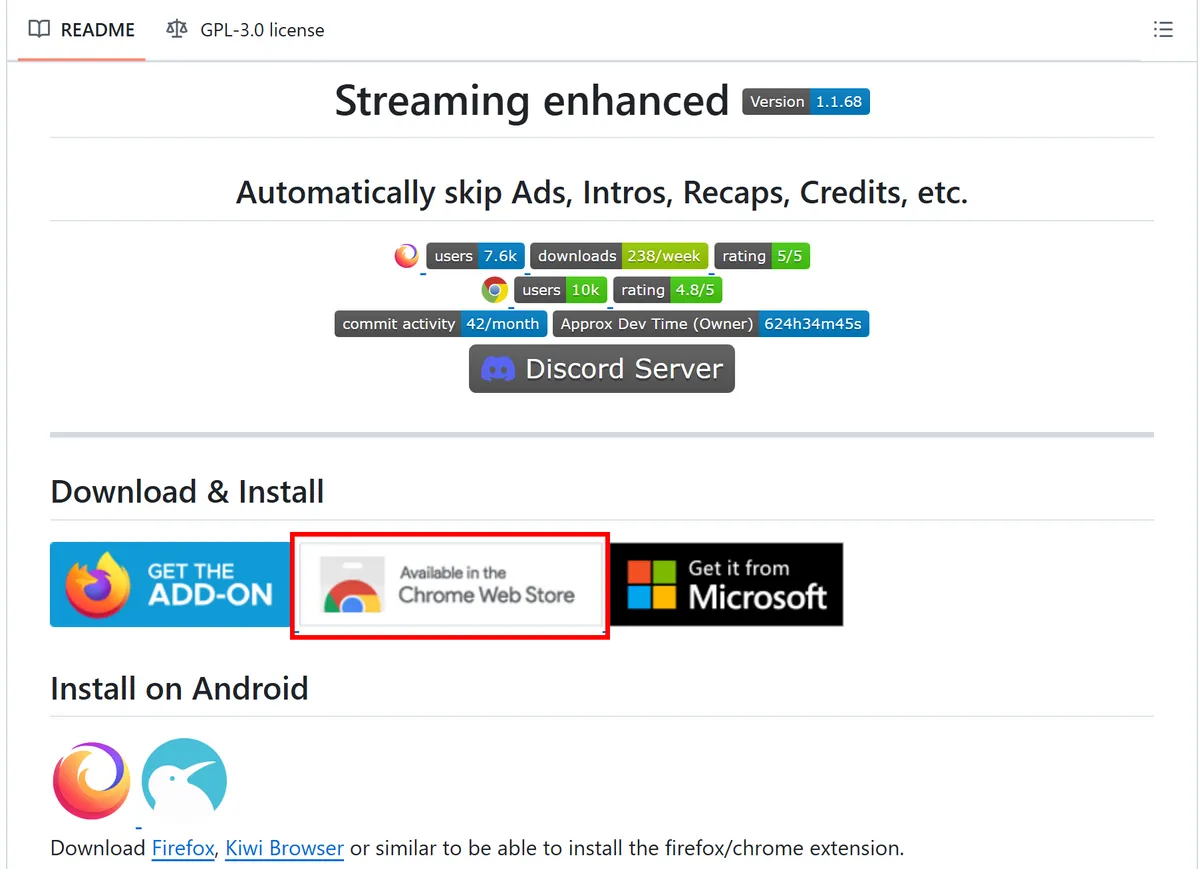Open the large Firefox icon under Install on Android

91,781
